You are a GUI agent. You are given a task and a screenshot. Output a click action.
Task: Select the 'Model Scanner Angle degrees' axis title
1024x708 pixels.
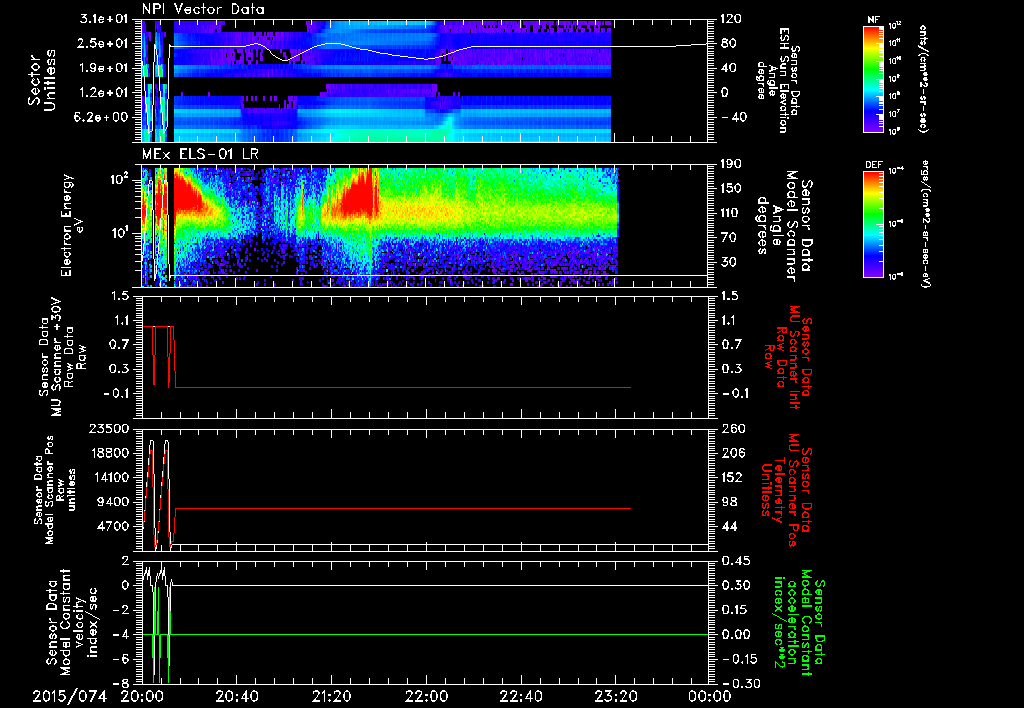point(784,226)
